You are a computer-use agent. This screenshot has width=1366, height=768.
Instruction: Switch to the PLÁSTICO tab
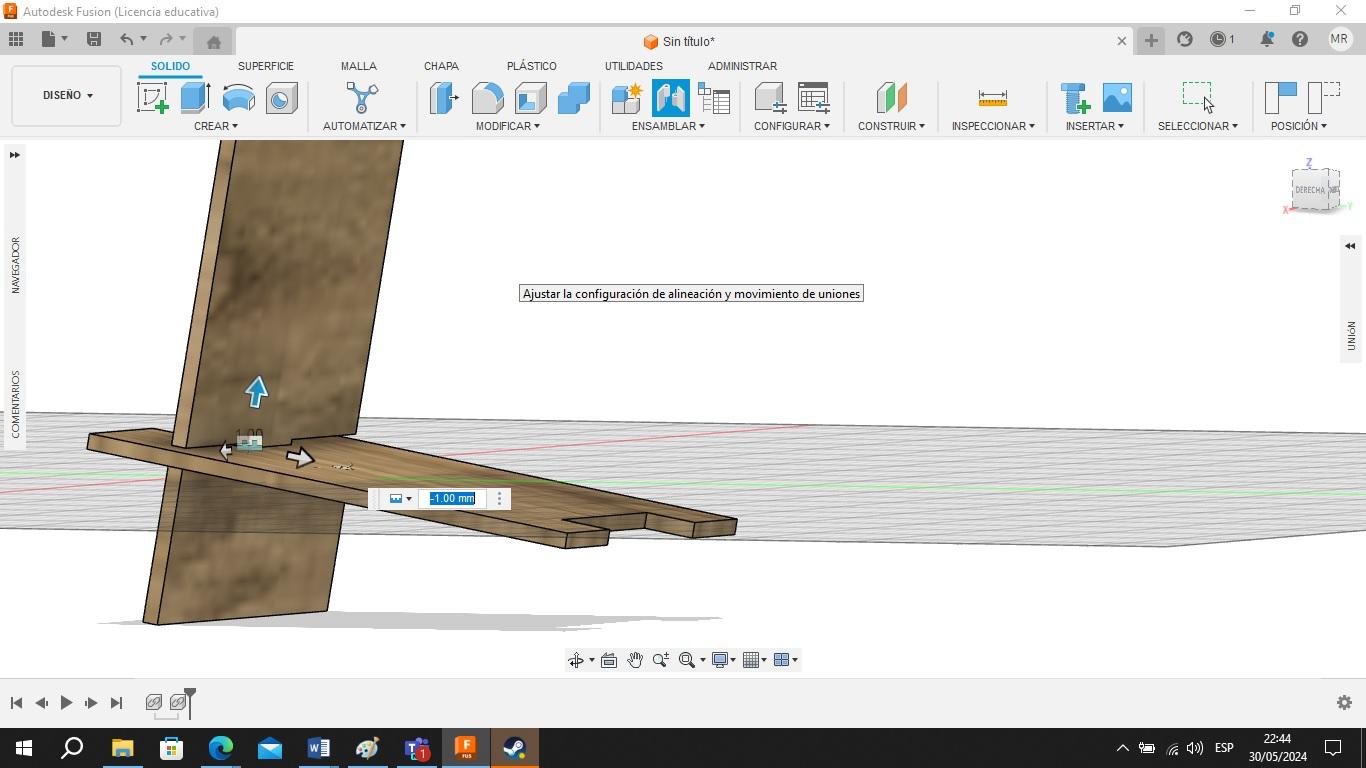532,66
